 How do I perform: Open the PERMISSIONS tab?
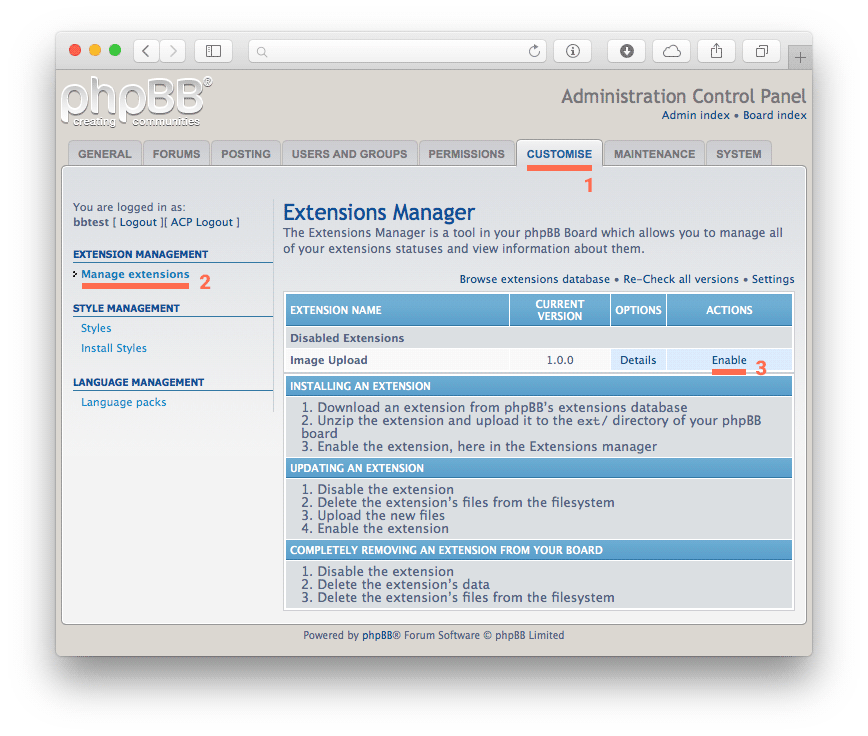pyautogui.click(x=466, y=153)
